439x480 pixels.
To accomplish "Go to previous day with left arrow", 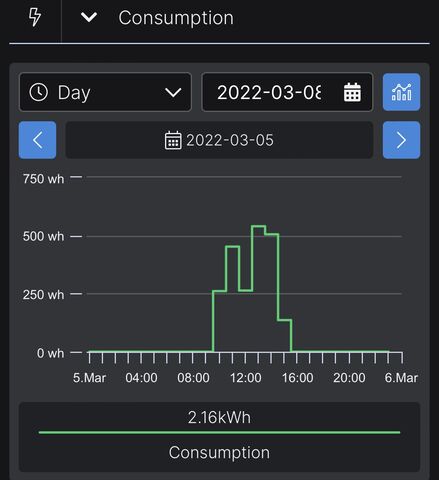I will (x=37, y=140).
